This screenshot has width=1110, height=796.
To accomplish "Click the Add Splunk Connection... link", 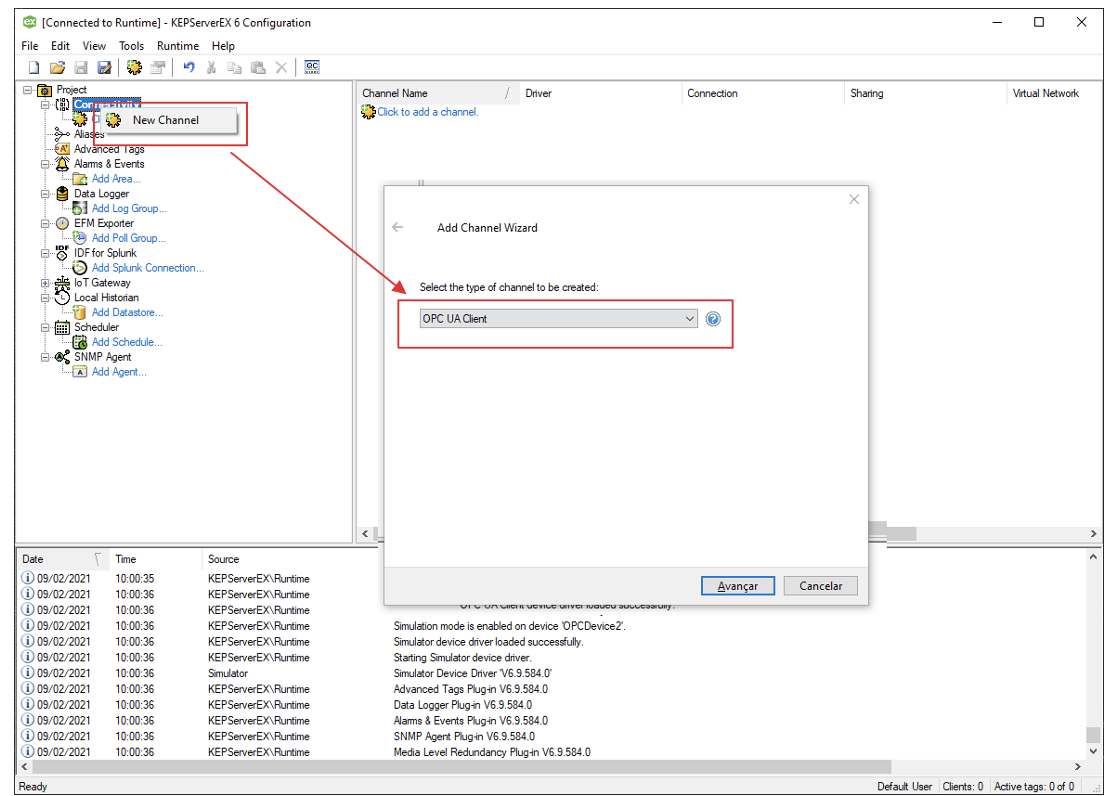I will click(147, 268).
